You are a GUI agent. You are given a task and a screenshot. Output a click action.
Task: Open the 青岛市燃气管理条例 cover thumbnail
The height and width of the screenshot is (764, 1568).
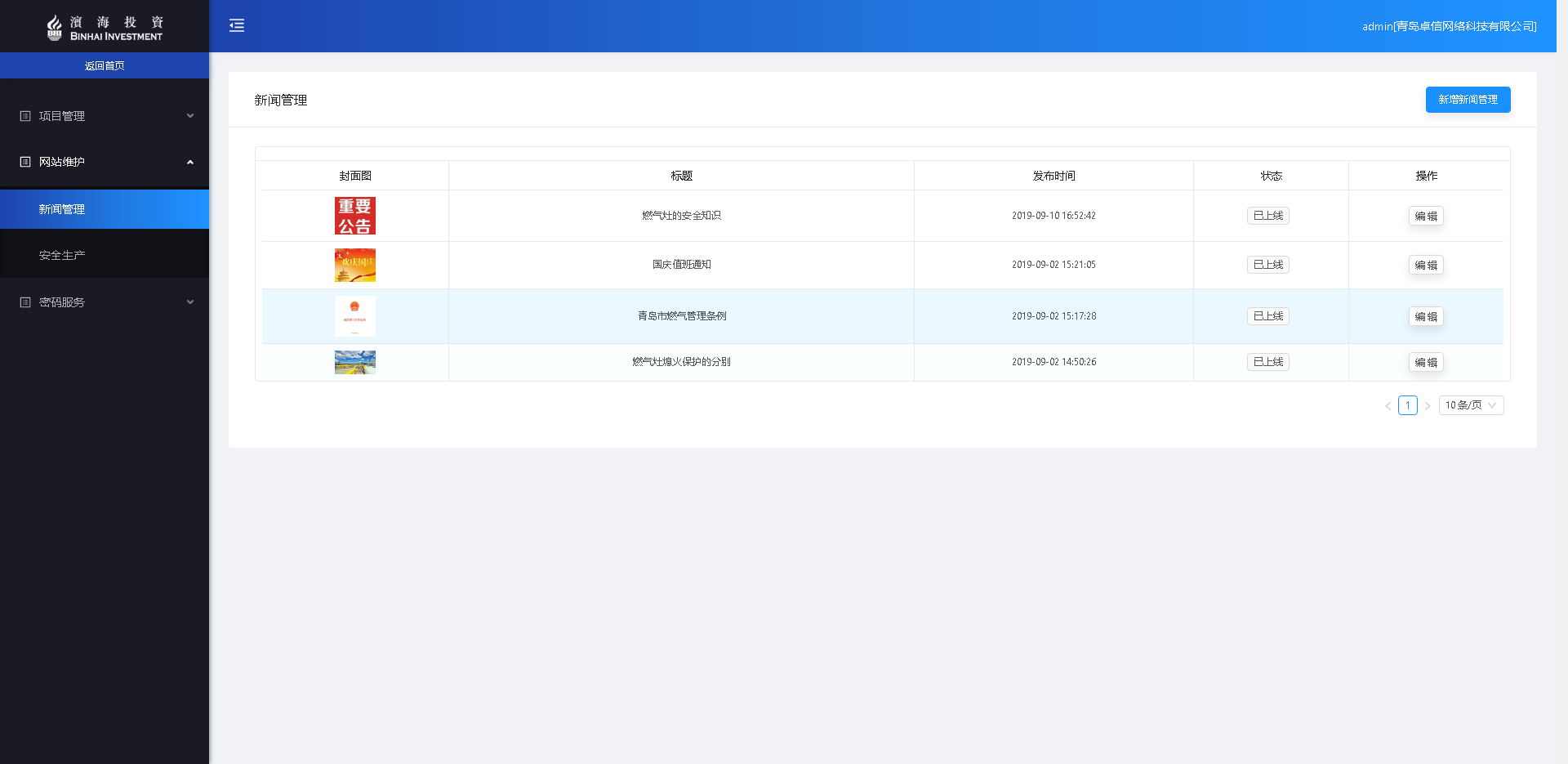(x=355, y=316)
